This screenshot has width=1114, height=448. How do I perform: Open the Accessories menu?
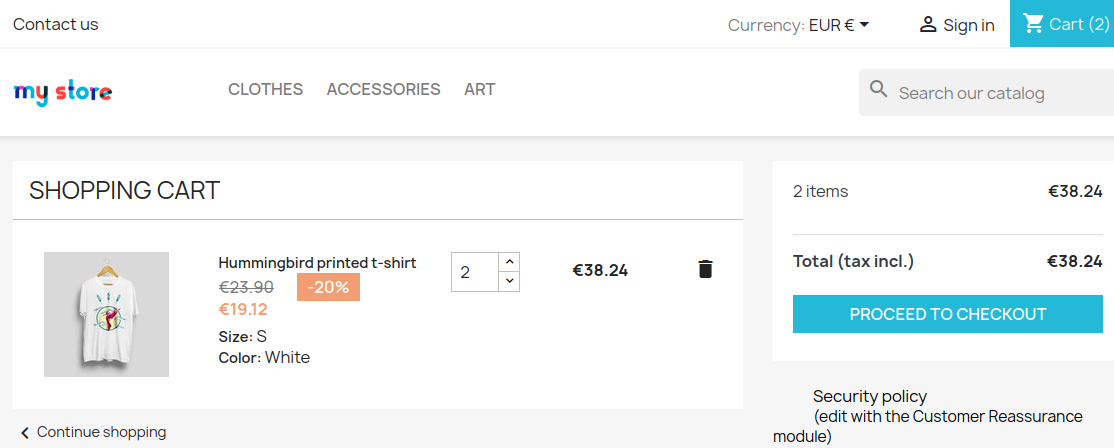click(383, 89)
